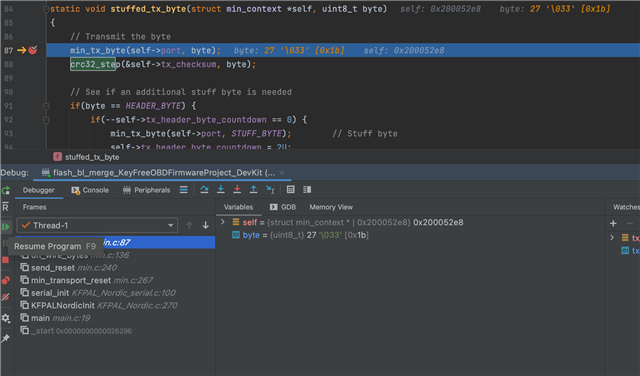The width and height of the screenshot is (640, 376).
Task: Select the send_reset min.c:240 frame
Action: [115, 268]
